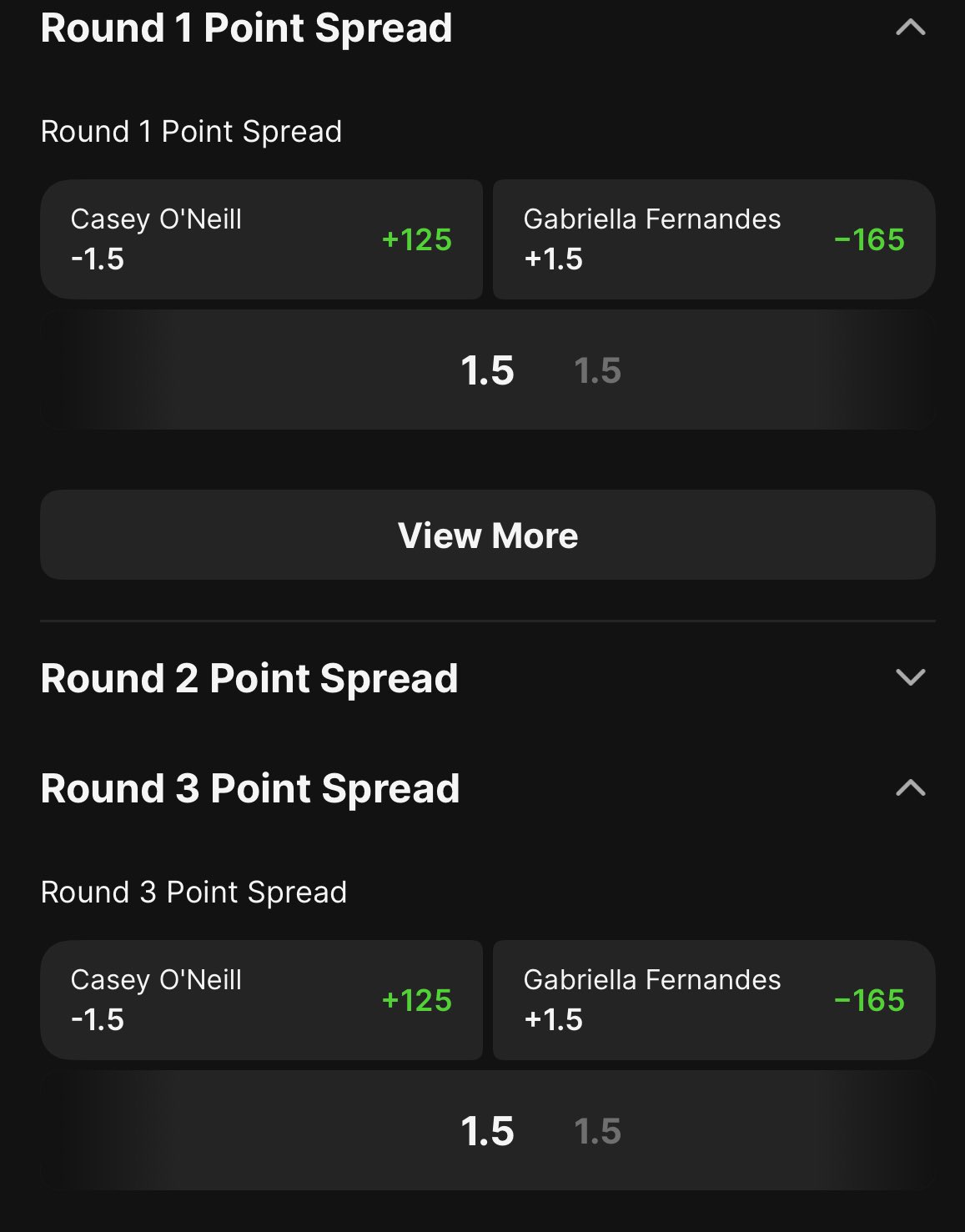Select highlighted 1.5 on Round 1 spread slider
Viewport: 965px width, 1232px height.
tap(488, 370)
